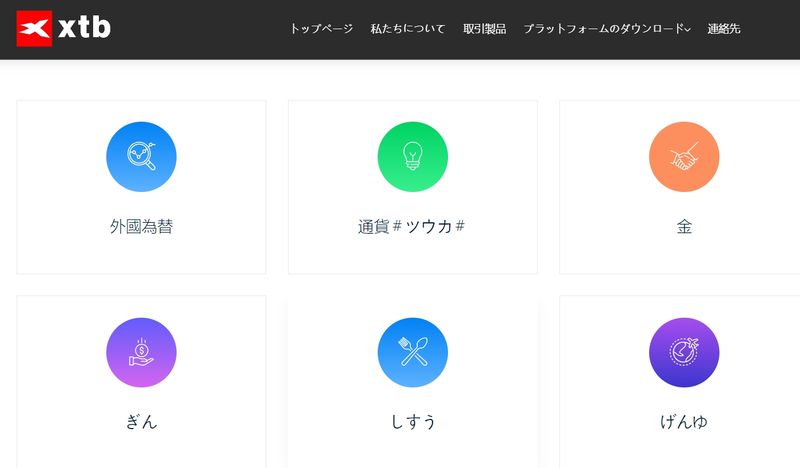Click the blue fork and spoon icon above しすう

[413, 352]
